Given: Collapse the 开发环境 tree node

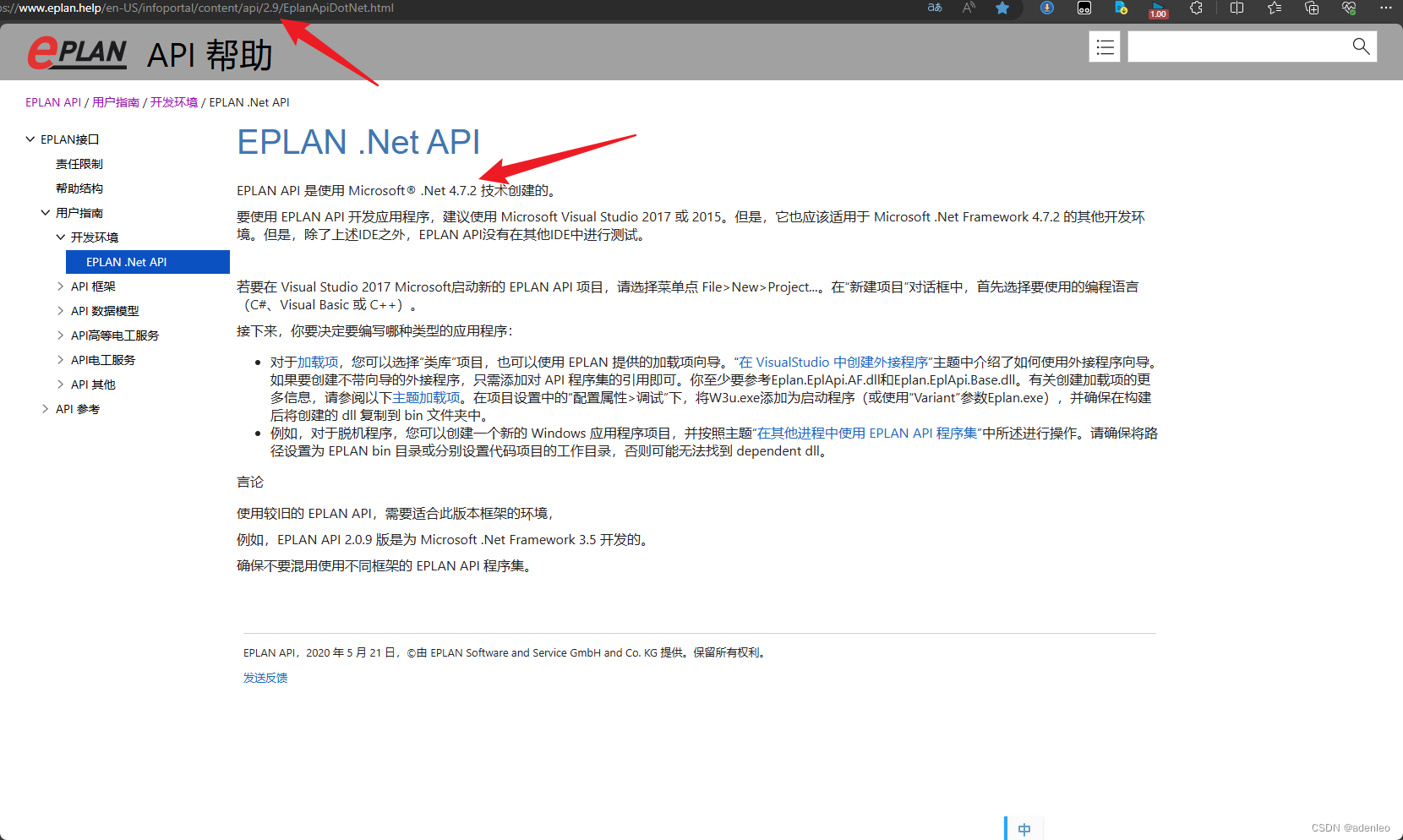Looking at the screenshot, I should (61, 237).
